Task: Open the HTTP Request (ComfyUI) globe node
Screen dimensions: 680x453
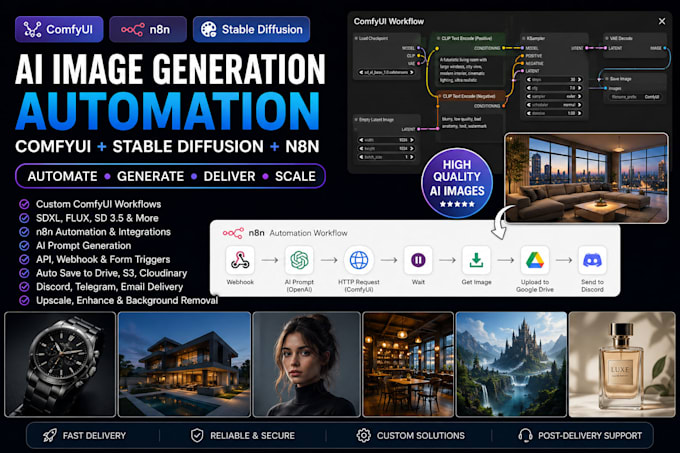Action: [359, 260]
